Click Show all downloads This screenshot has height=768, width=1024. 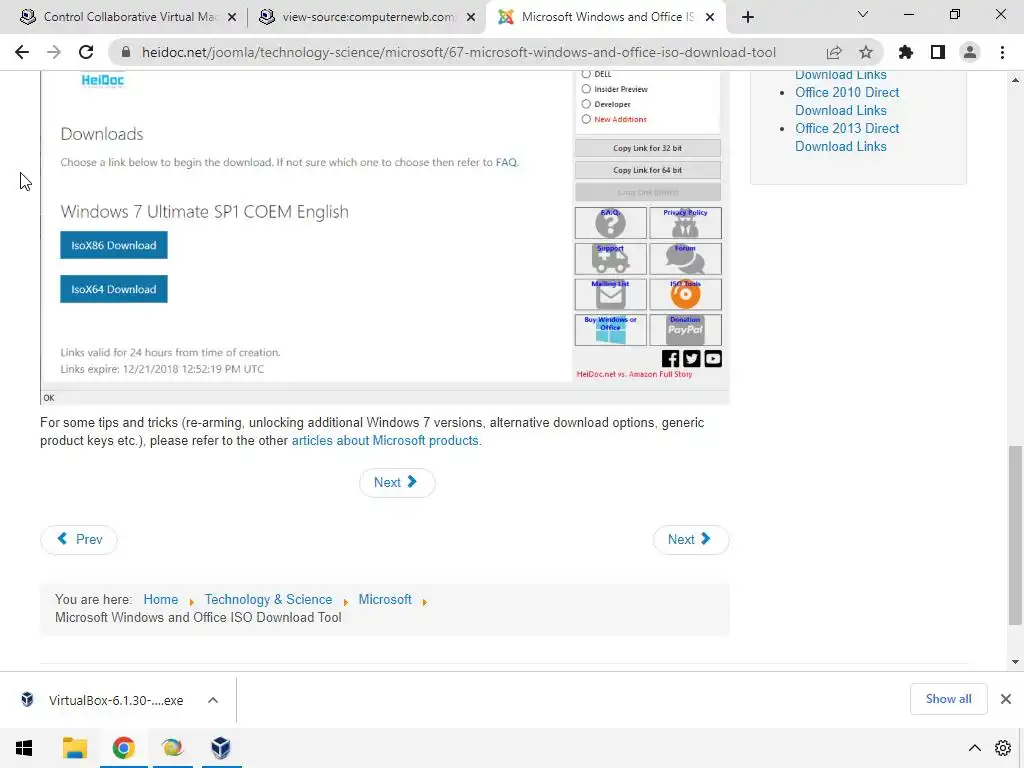tap(948, 699)
